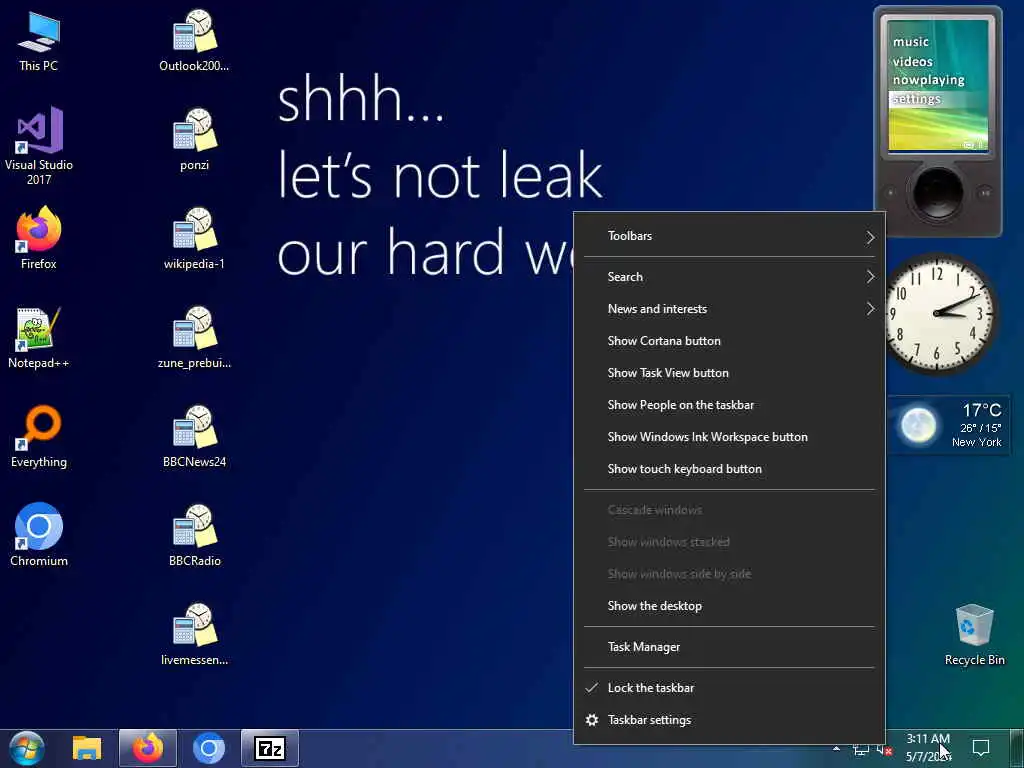Select the Firefox desktop shortcut

(x=39, y=238)
